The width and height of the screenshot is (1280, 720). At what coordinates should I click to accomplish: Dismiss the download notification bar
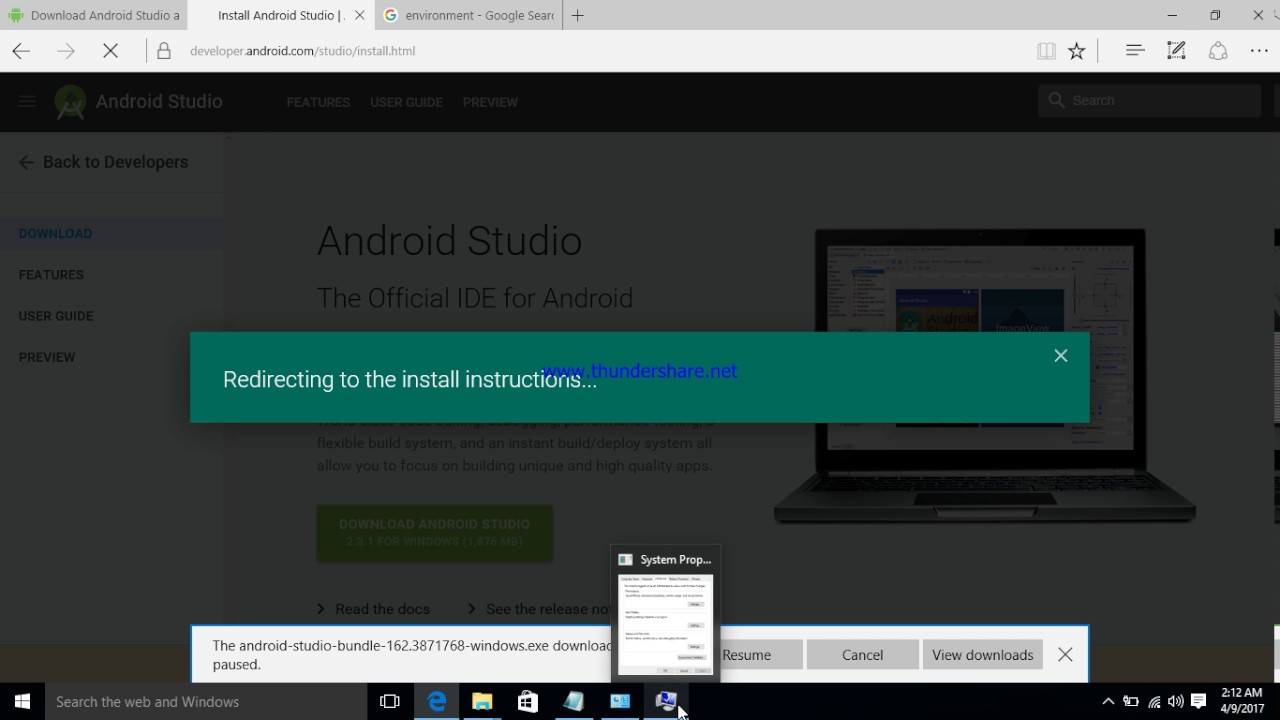tap(1065, 655)
